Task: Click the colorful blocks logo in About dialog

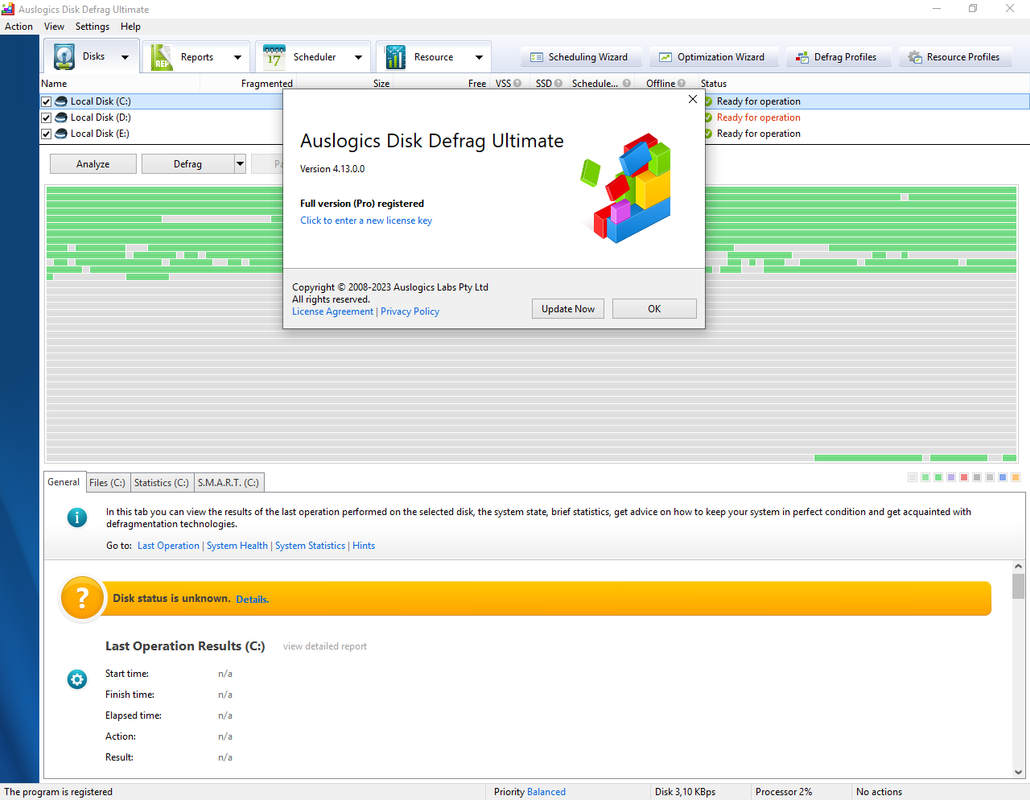Action: tap(626, 188)
